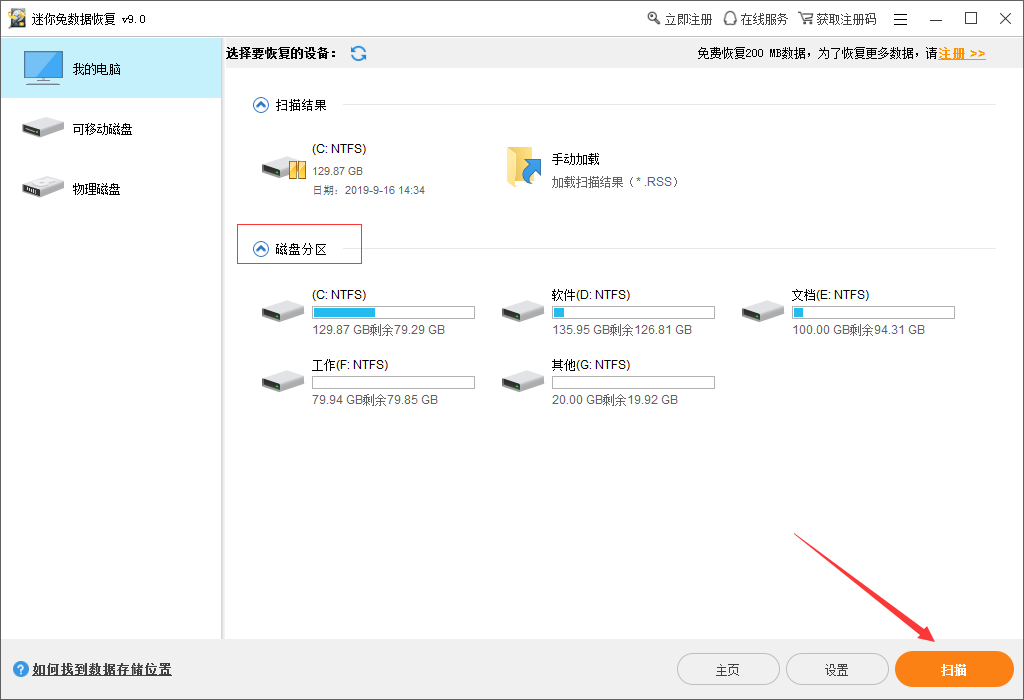Select 可移动磁盘 in the sidebar

click(111, 128)
